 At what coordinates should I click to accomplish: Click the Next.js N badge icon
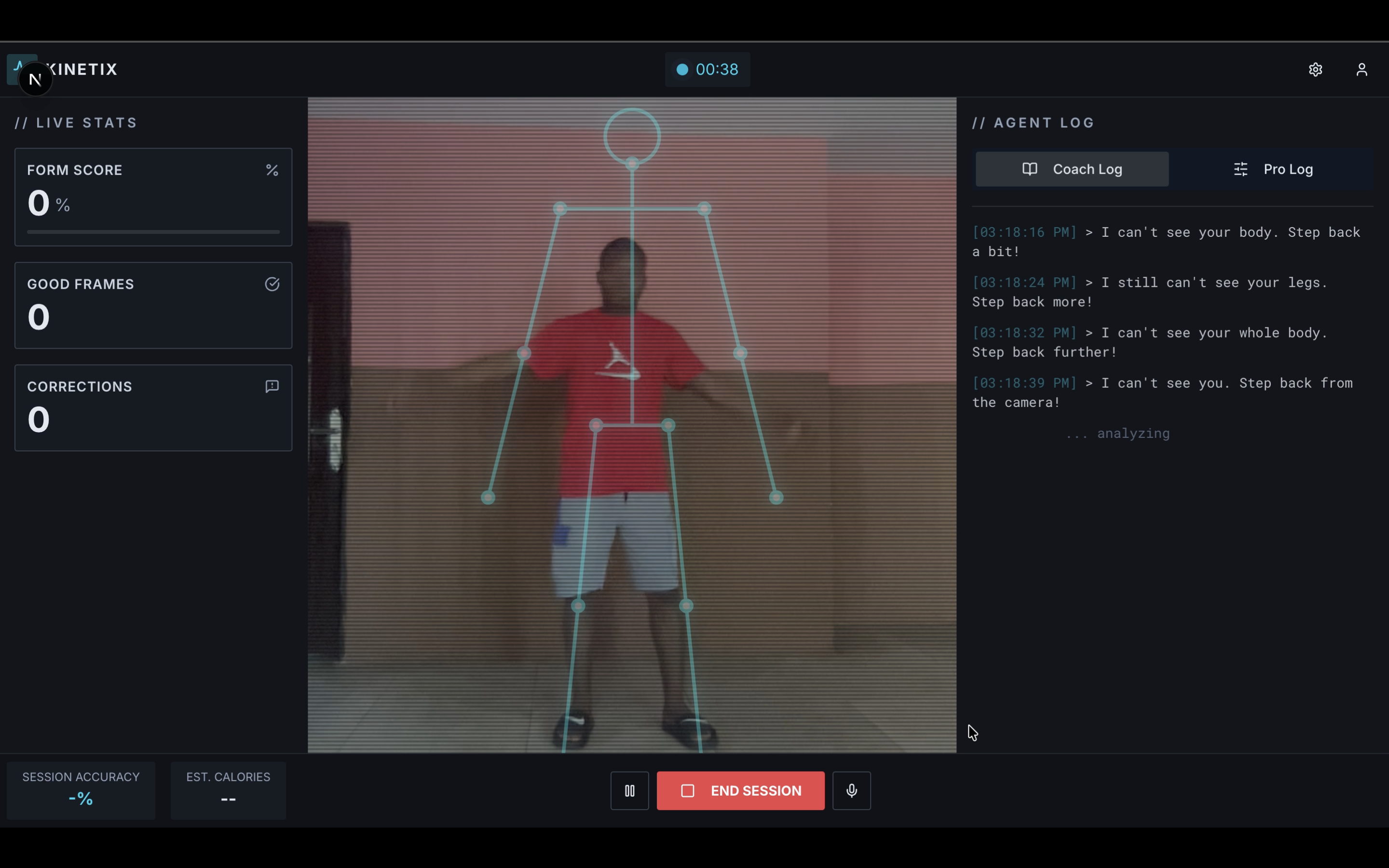(36, 80)
